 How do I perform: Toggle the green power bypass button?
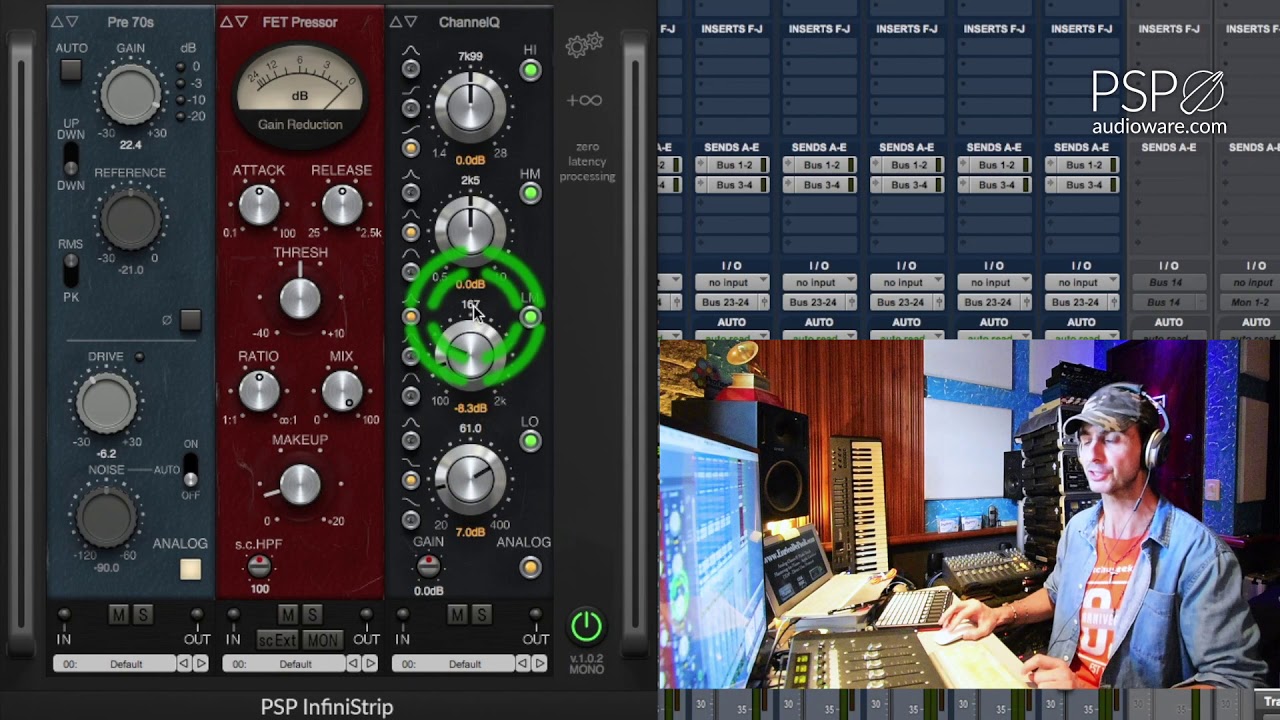pos(586,627)
